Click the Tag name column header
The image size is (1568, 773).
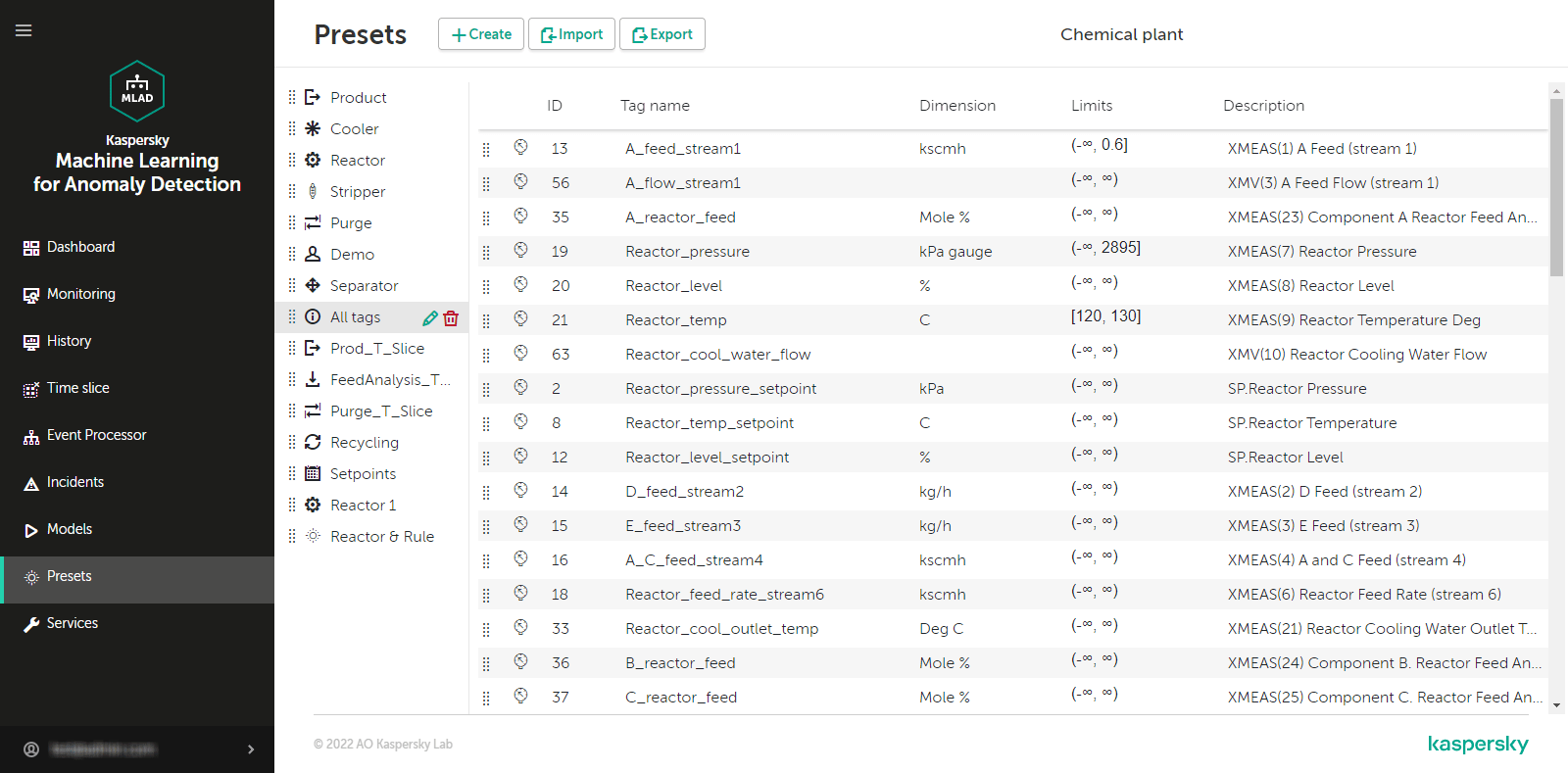(x=655, y=106)
